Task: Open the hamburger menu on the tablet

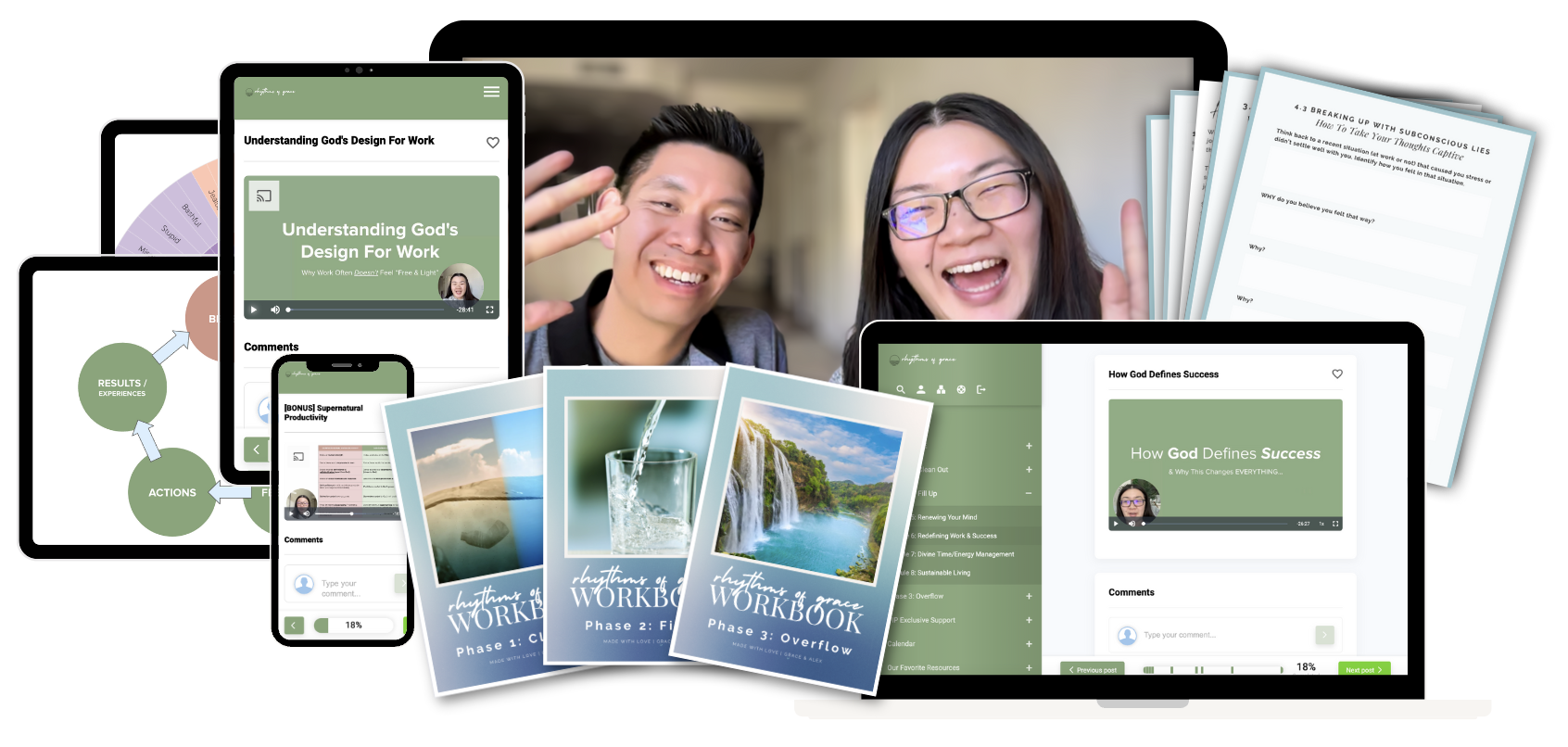Action: click(x=491, y=92)
